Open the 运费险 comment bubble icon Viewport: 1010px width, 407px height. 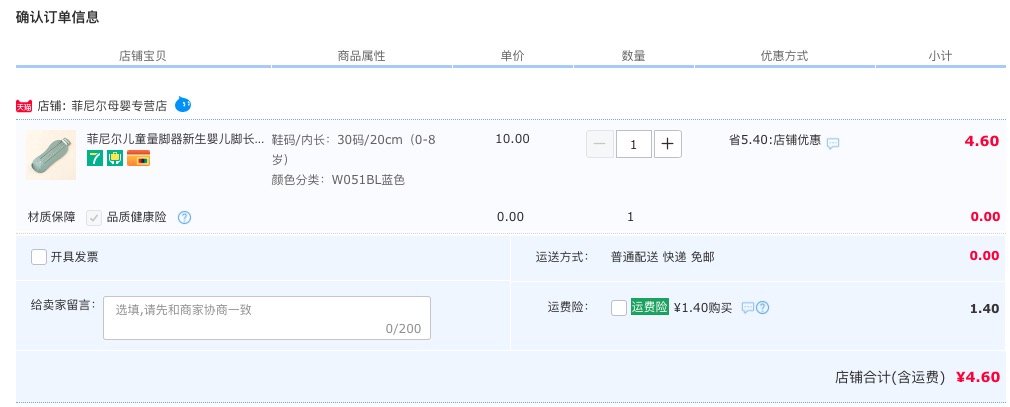[x=747, y=308]
